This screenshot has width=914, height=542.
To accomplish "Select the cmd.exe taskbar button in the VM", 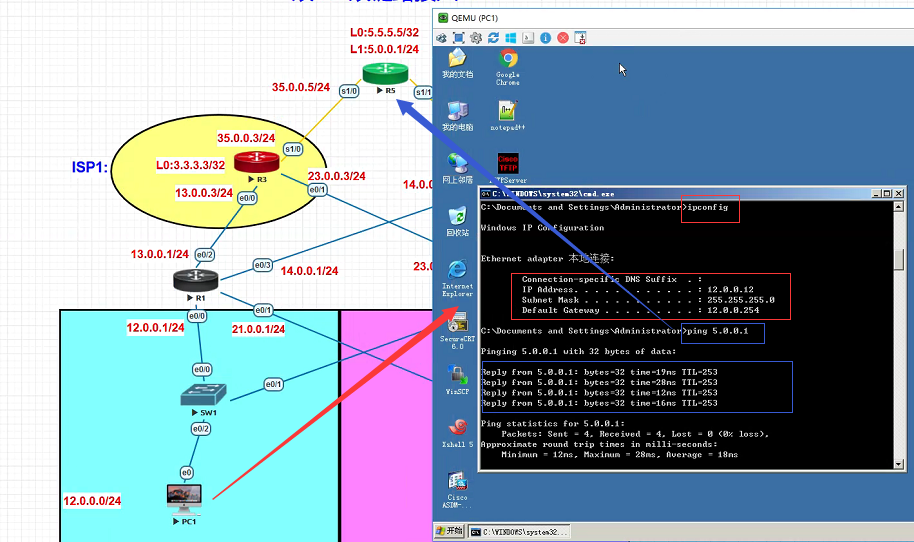I will tap(519, 532).
